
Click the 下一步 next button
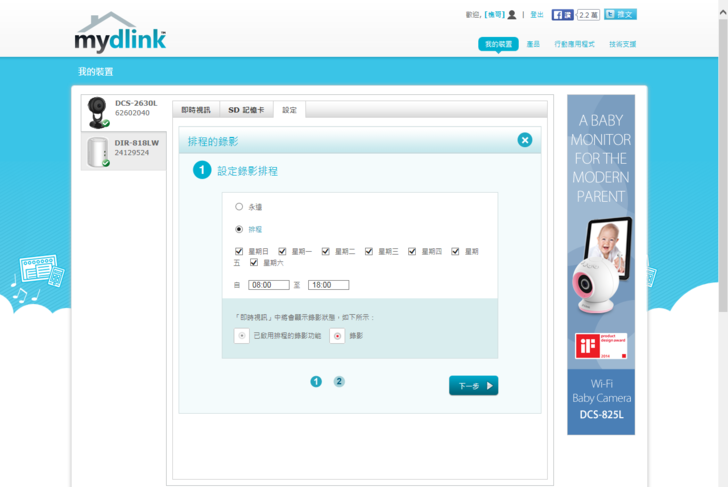(x=474, y=385)
